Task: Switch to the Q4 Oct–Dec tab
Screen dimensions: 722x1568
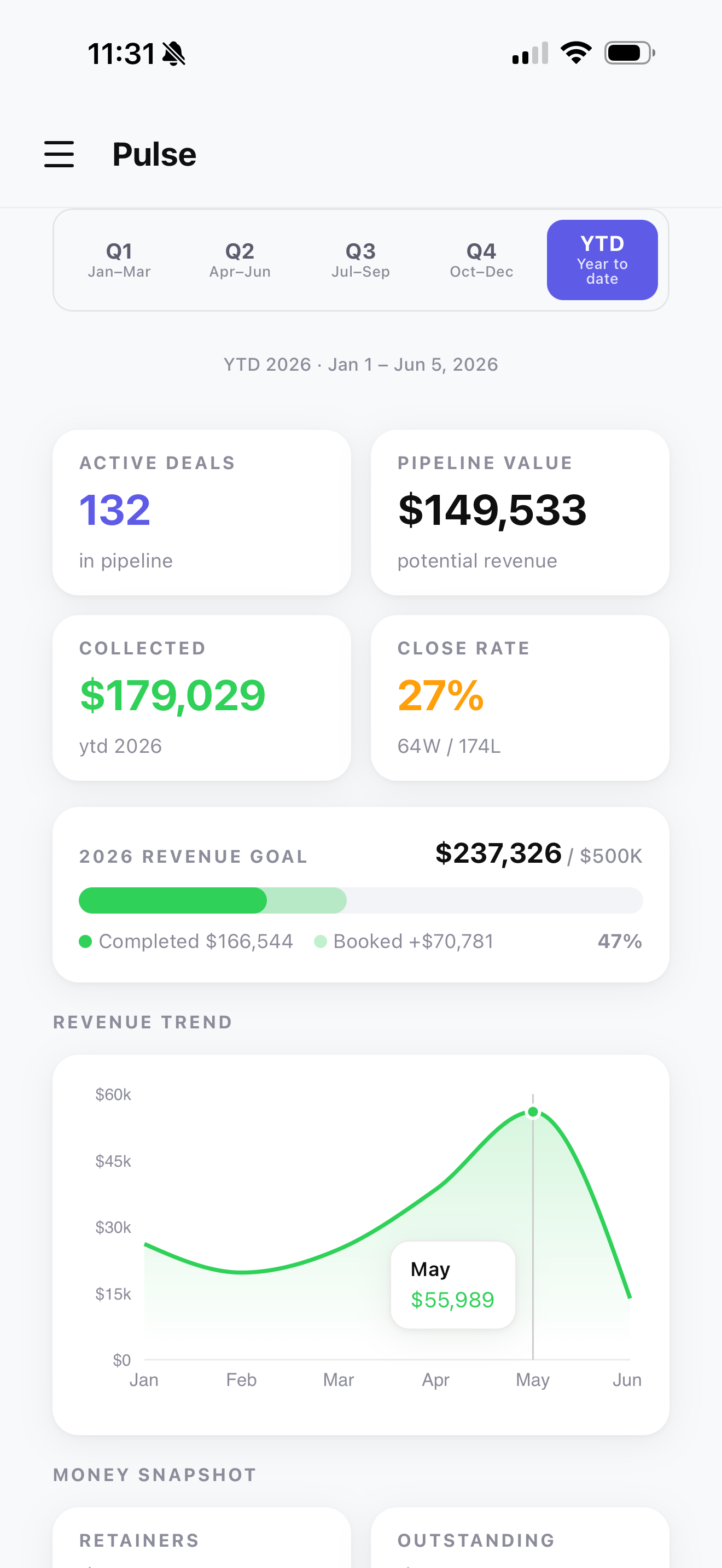Action: (481, 260)
